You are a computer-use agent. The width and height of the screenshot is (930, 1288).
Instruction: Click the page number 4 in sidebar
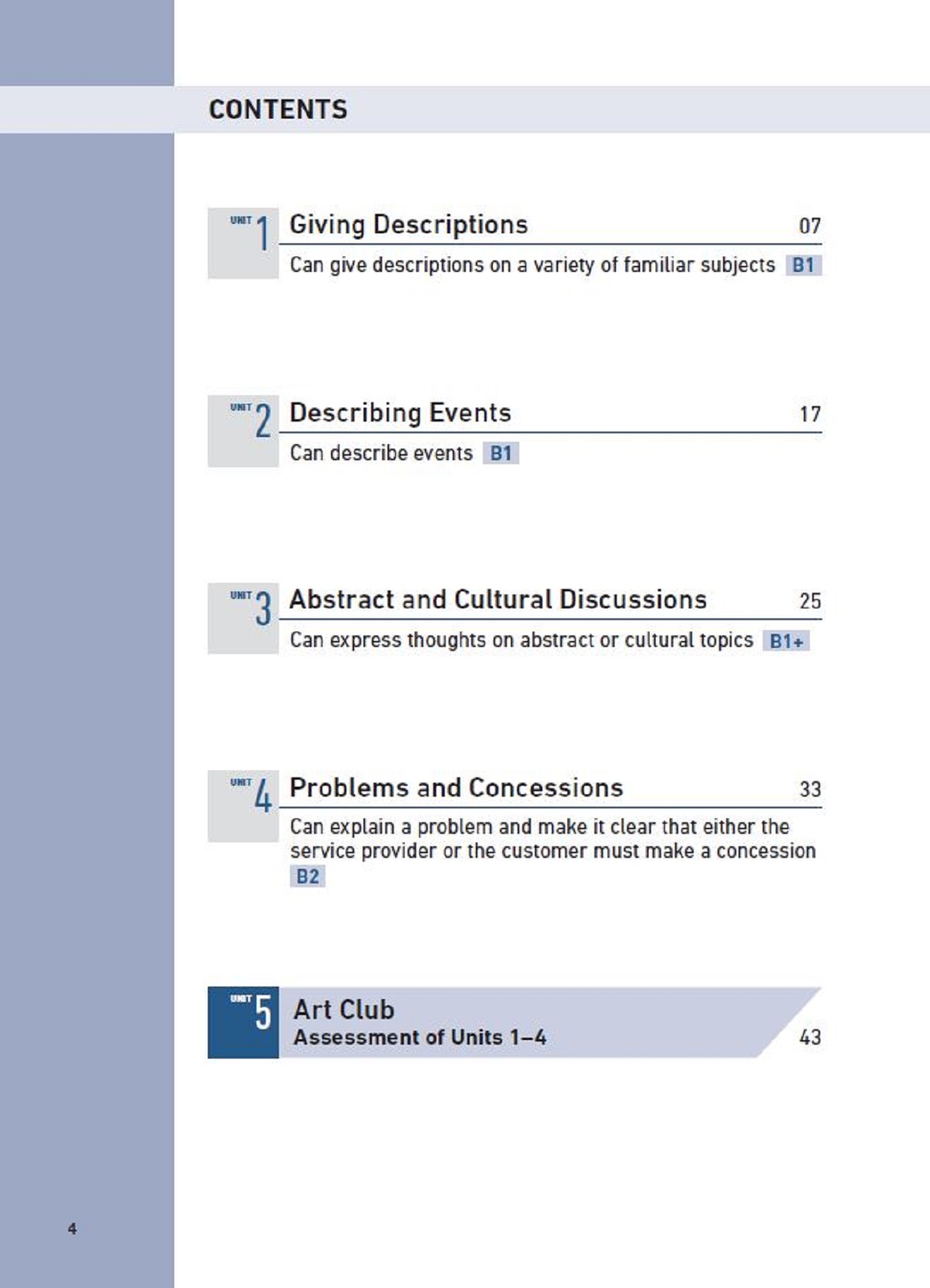(72, 1228)
